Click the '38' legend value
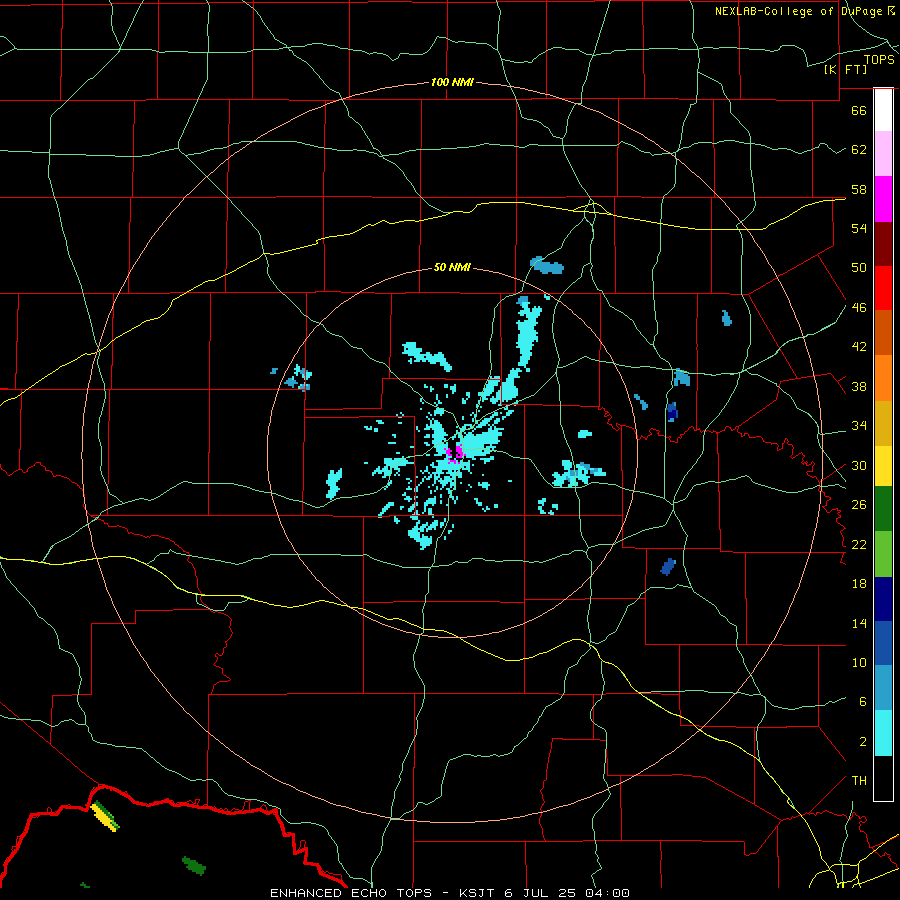Viewport: 900px width, 900px height. [859, 386]
